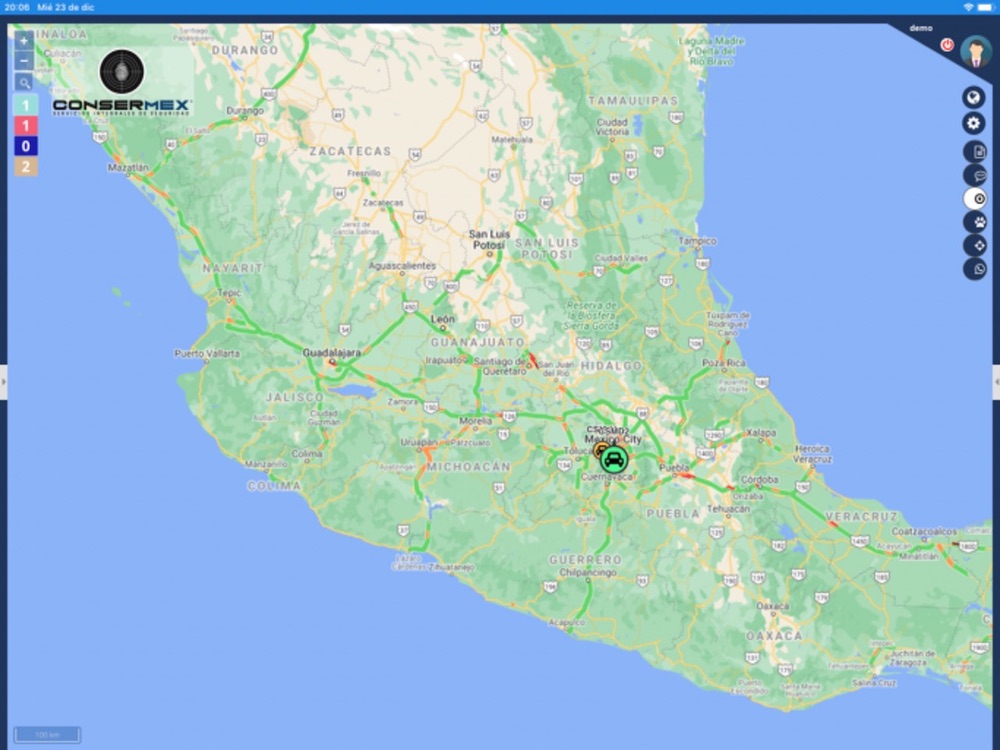1000x750 pixels.
Task: Tap the battery status icon
Action: 986,7
